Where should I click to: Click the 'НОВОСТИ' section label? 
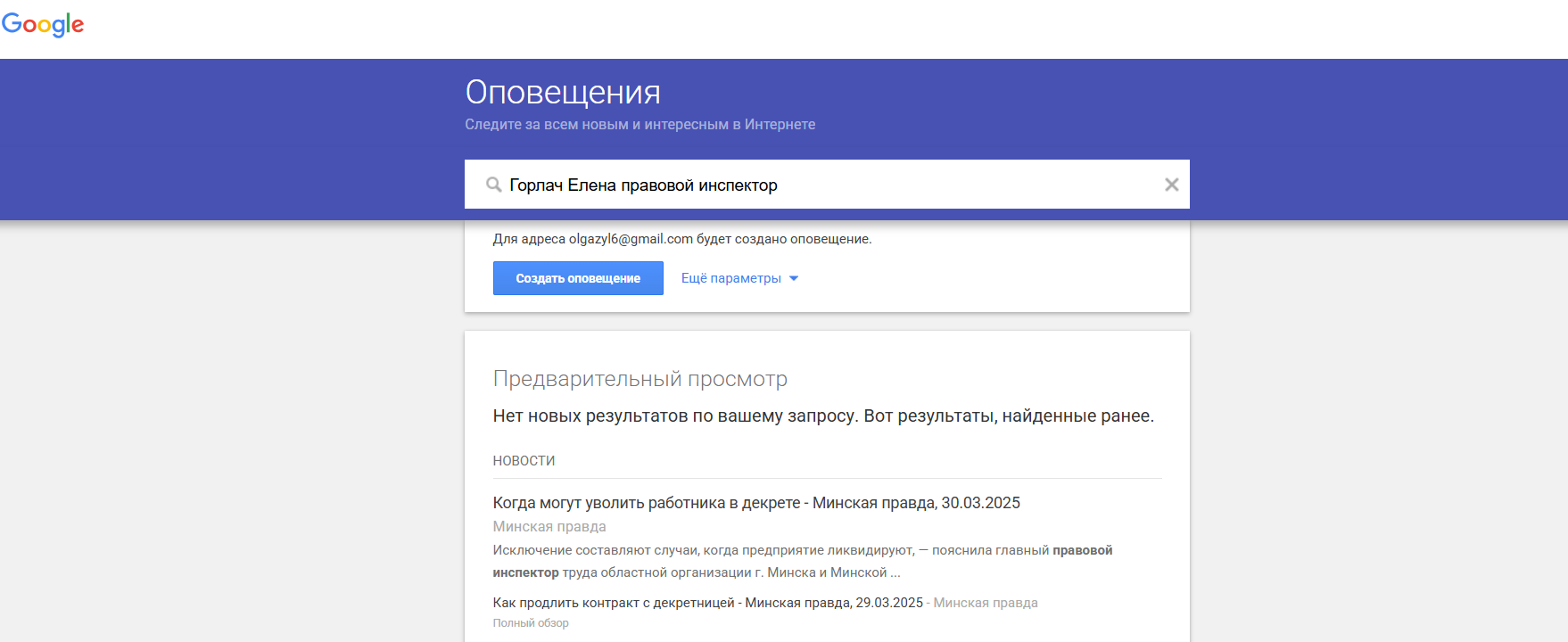click(524, 461)
